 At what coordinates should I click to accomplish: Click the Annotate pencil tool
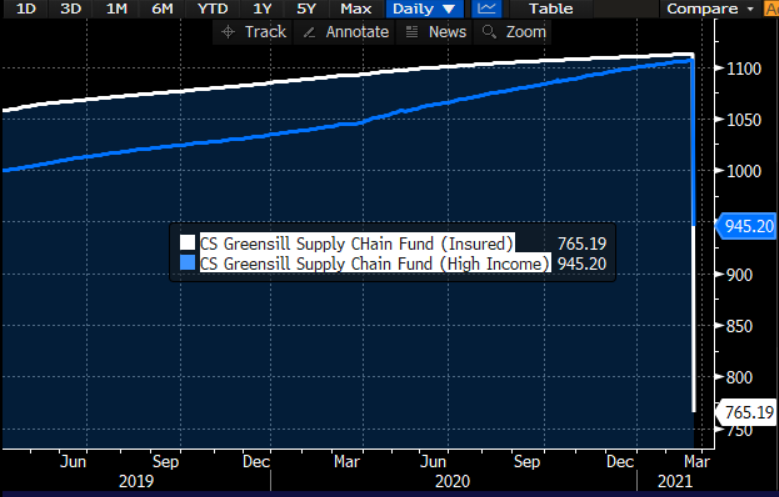(x=345, y=32)
